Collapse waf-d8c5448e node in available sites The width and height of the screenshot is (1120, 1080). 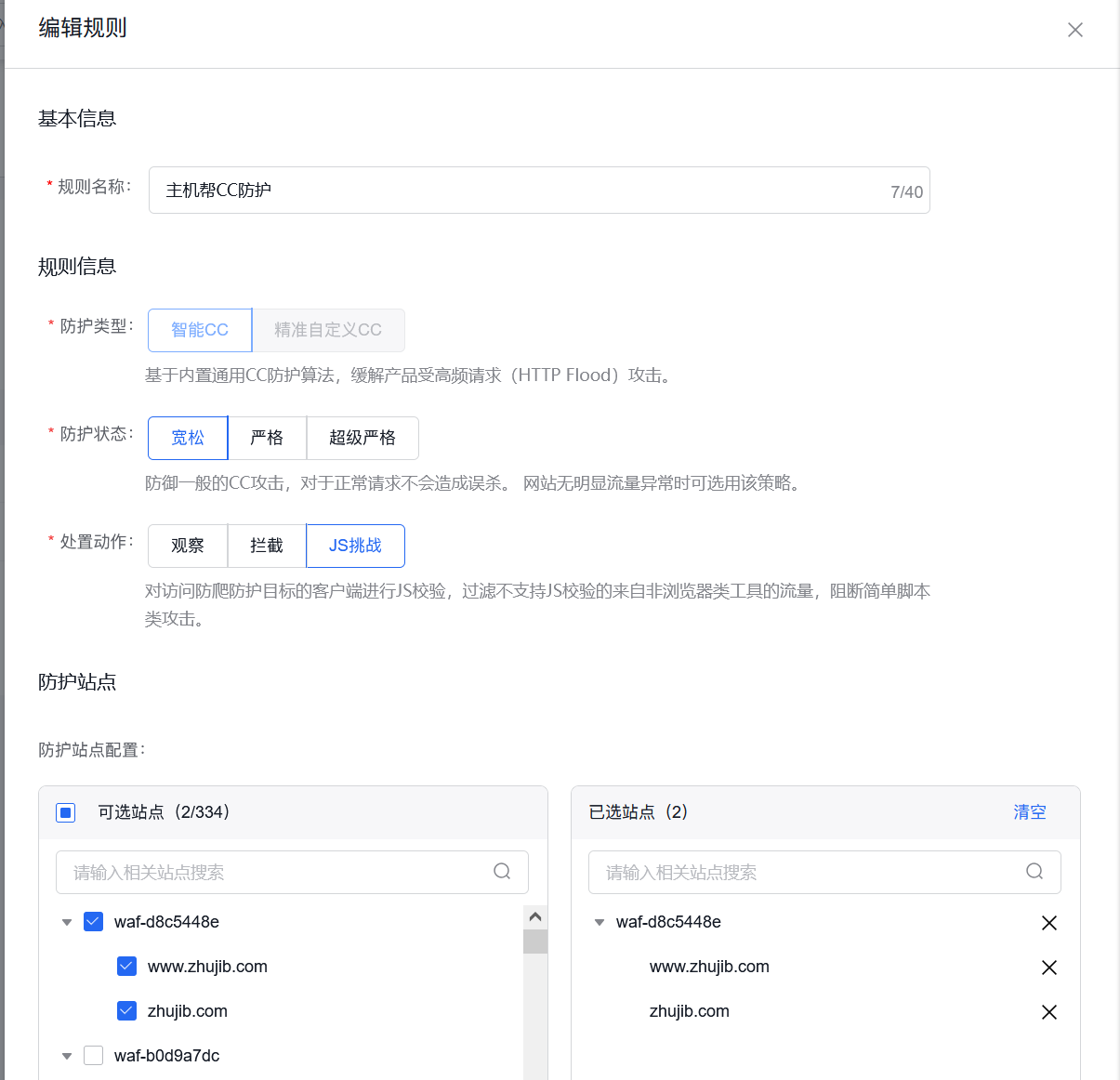pyautogui.click(x=67, y=923)
